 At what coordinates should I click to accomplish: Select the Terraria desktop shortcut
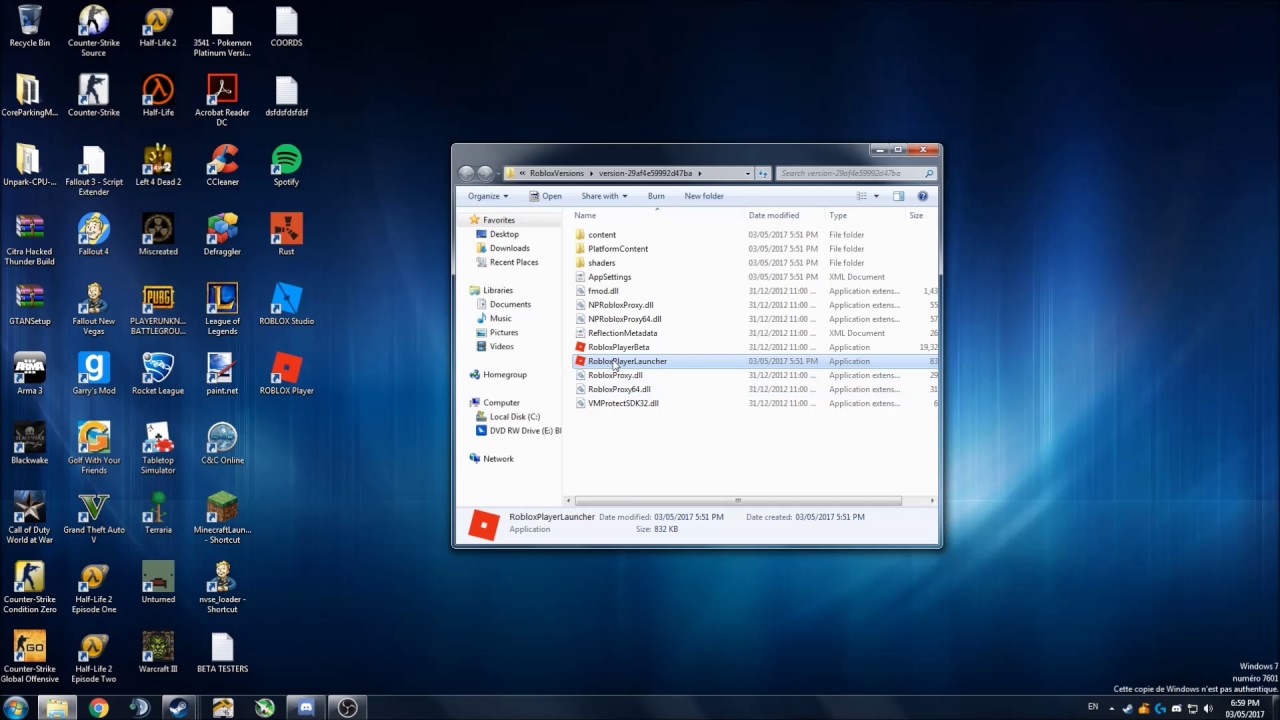tap(158, 513)
